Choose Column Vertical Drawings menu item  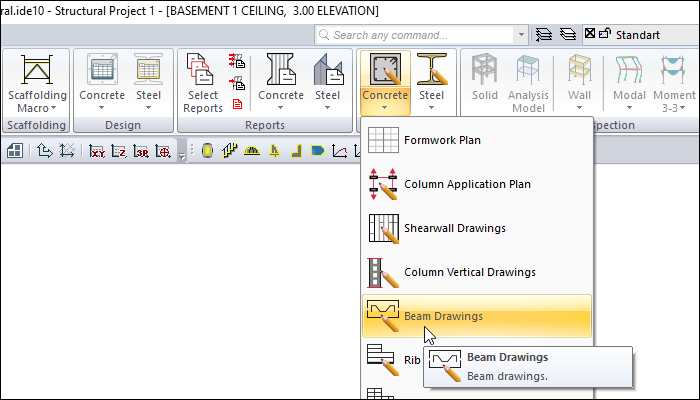tap(477, 272)
